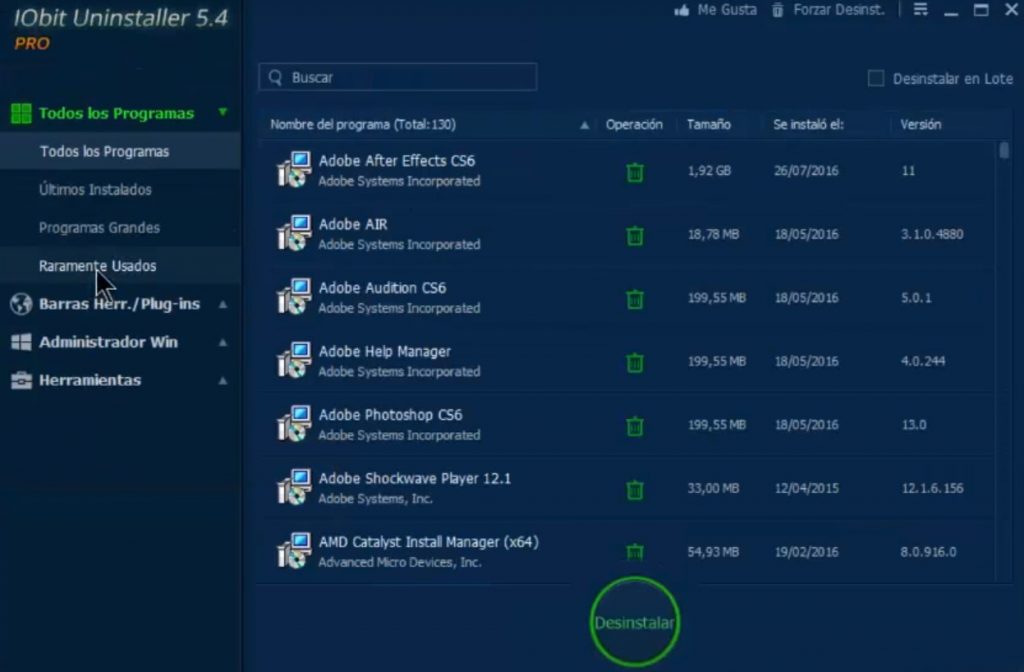The height and width of the screenshot is (672, 1024).
Task: Focus the Buscar search field
Action: pyautogui.click(x=398, y=77)
